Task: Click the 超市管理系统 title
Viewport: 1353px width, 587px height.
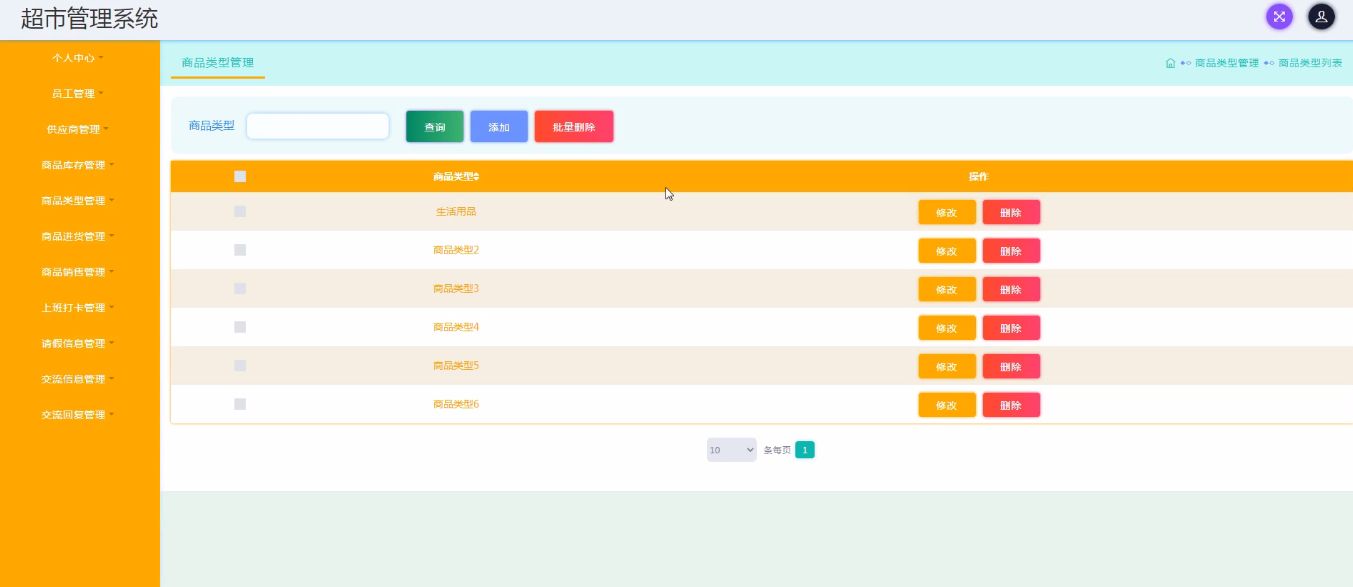Action: (89, 18)
